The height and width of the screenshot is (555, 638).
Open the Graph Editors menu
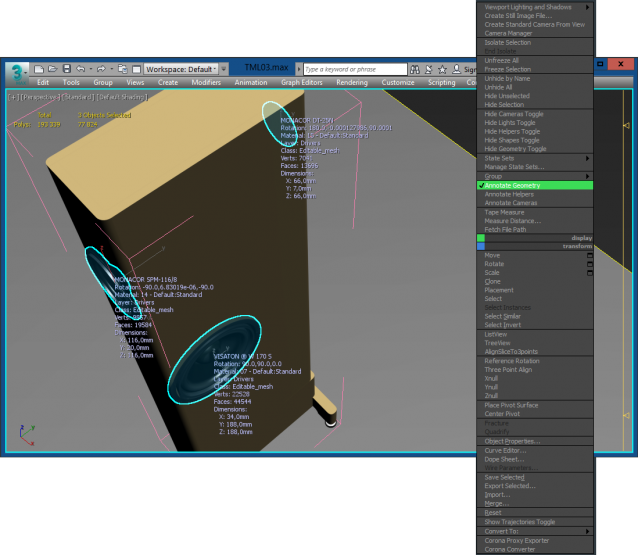(302, 83)
